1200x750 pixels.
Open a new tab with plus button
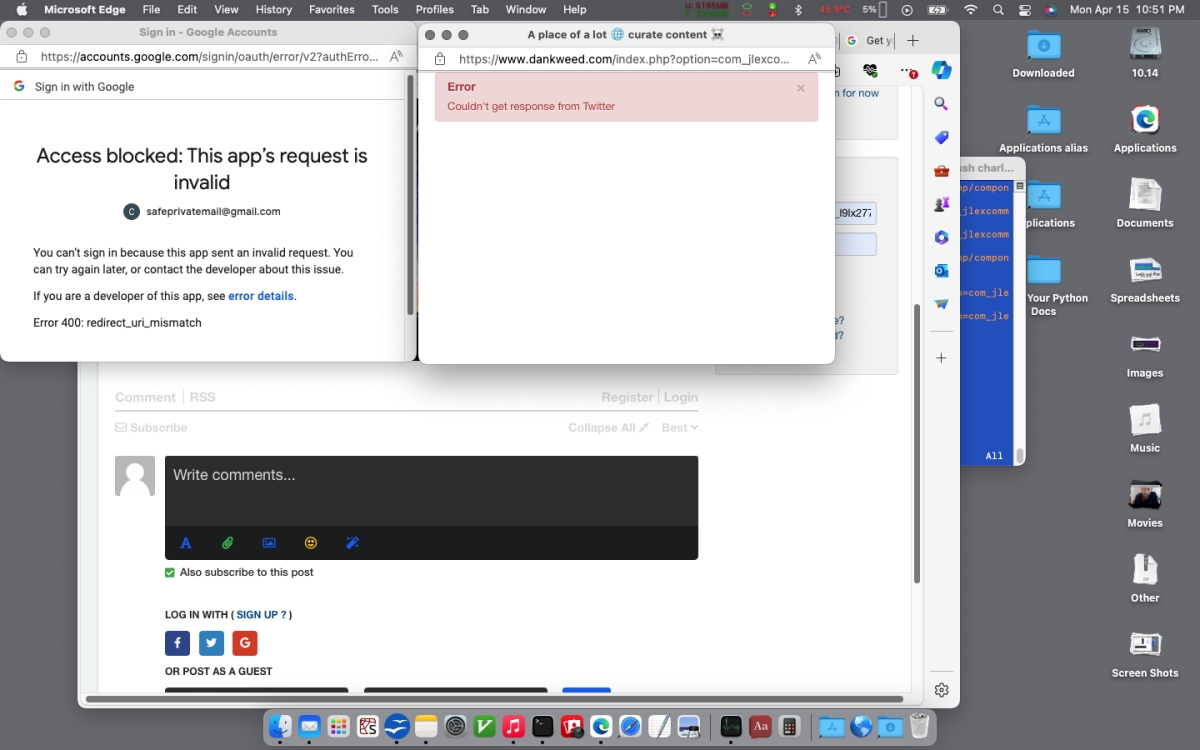pos(913,41)
